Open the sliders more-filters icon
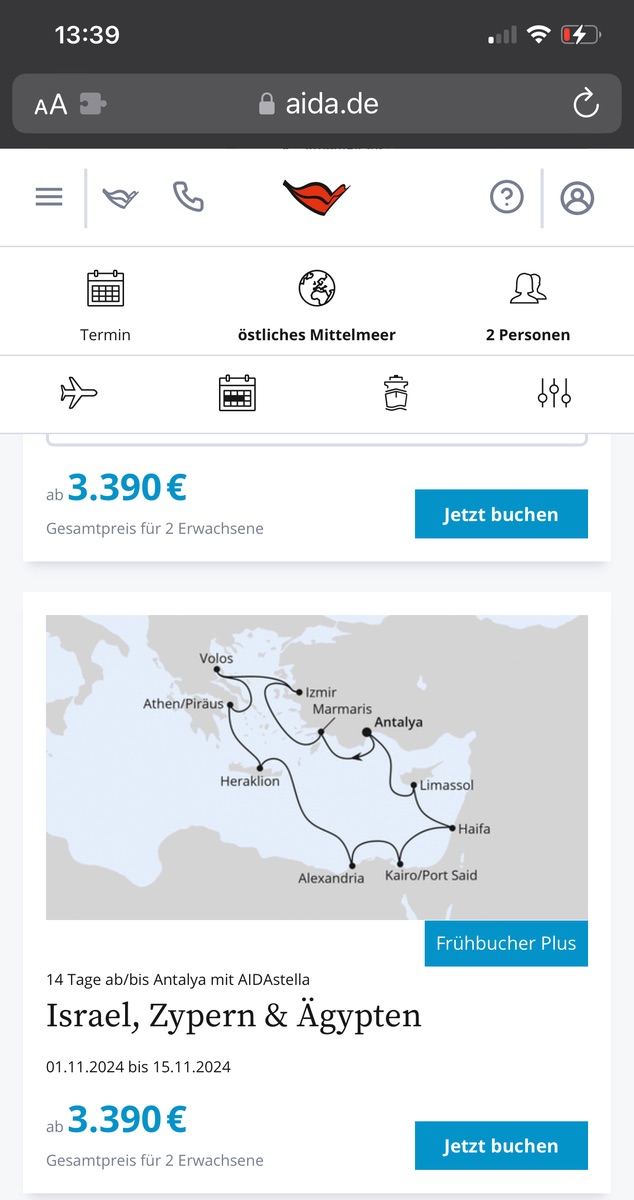The height and width of the screenshot is (1200, 634). click(x=554, y=394)
